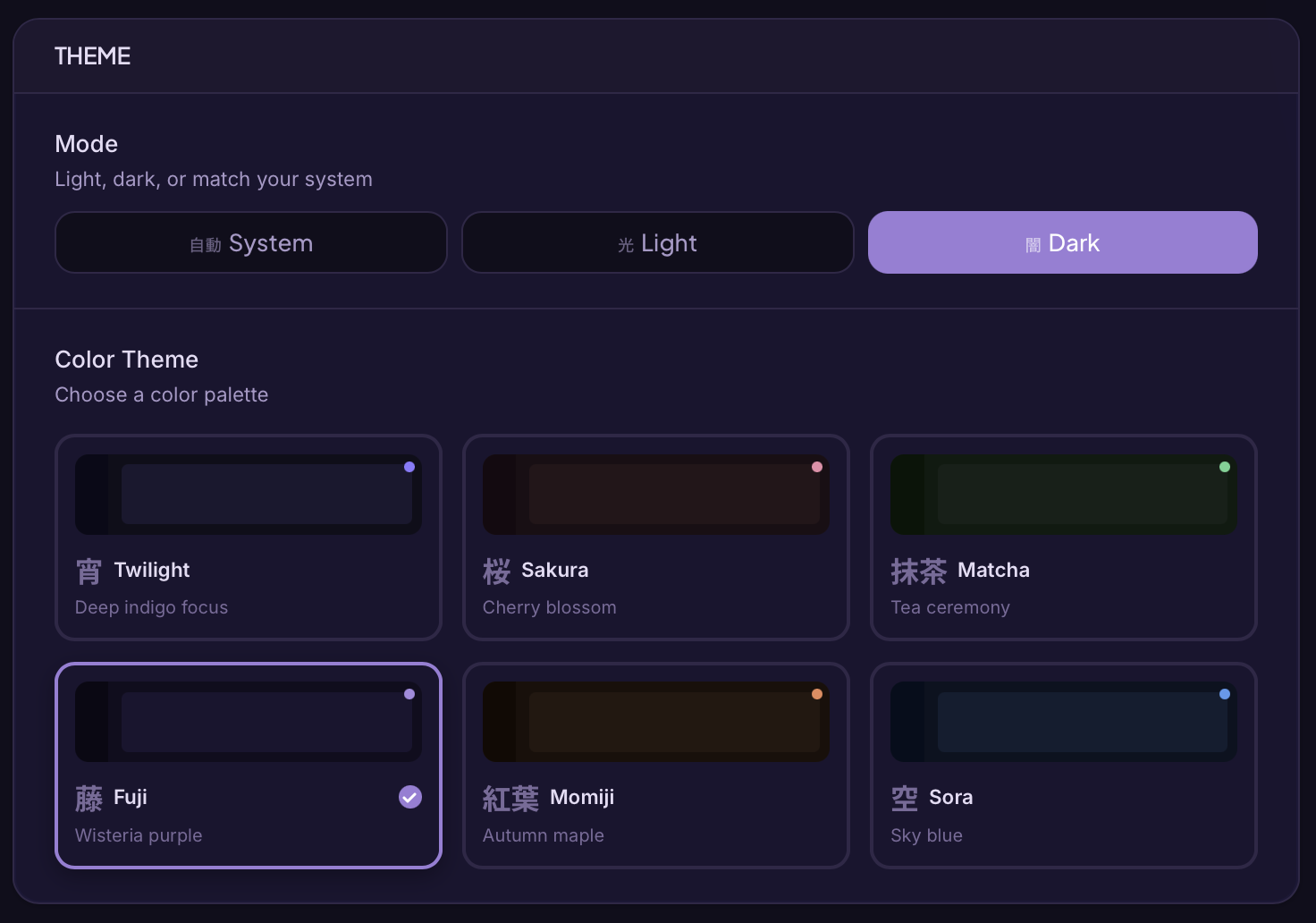The height and width of the screenshot is (923, 1316).
Task: Switch mode to Light
Action: tap(657, 242)
